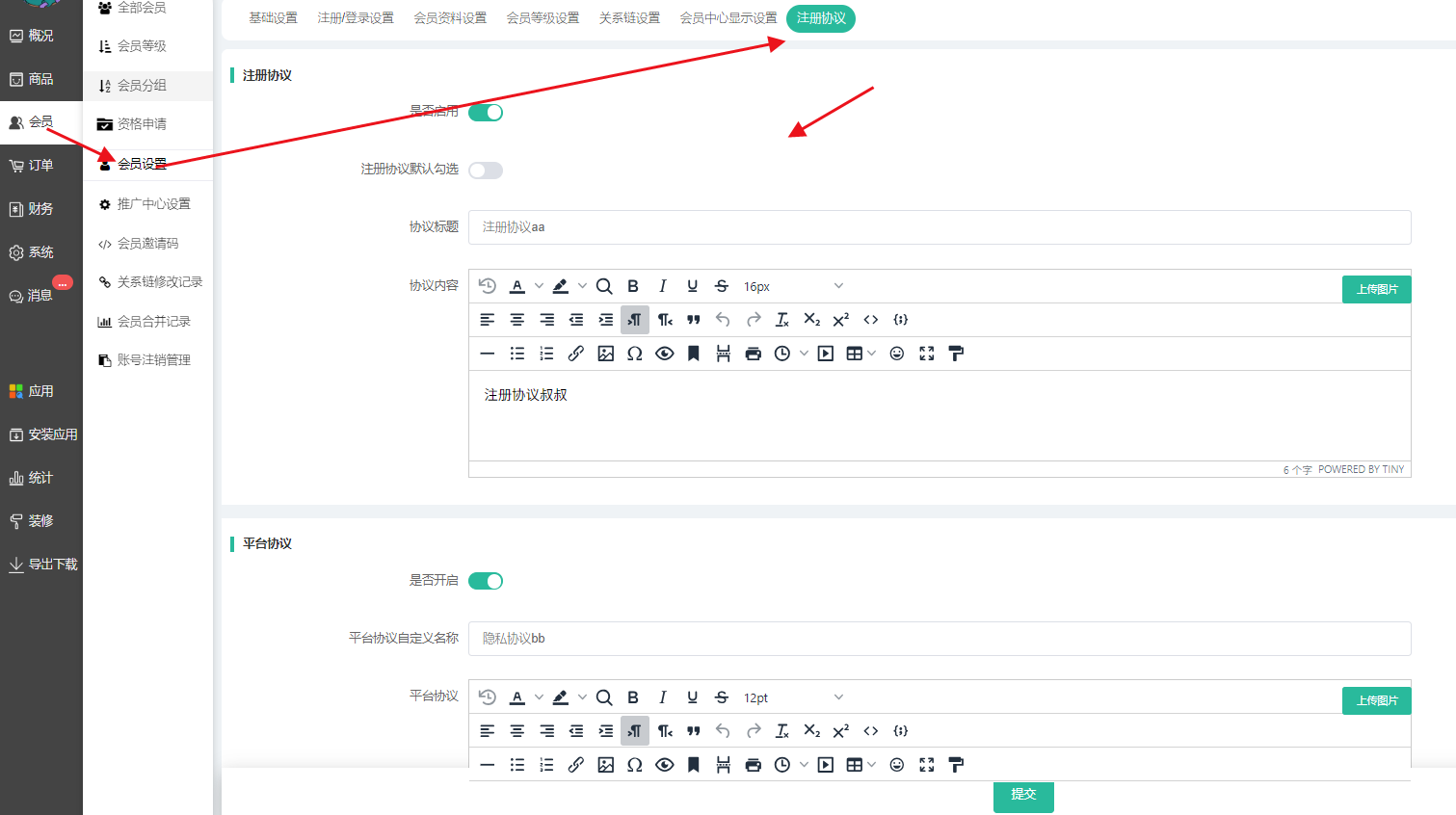Click undo in the 平台协议 editor

(x=723, y=731)
